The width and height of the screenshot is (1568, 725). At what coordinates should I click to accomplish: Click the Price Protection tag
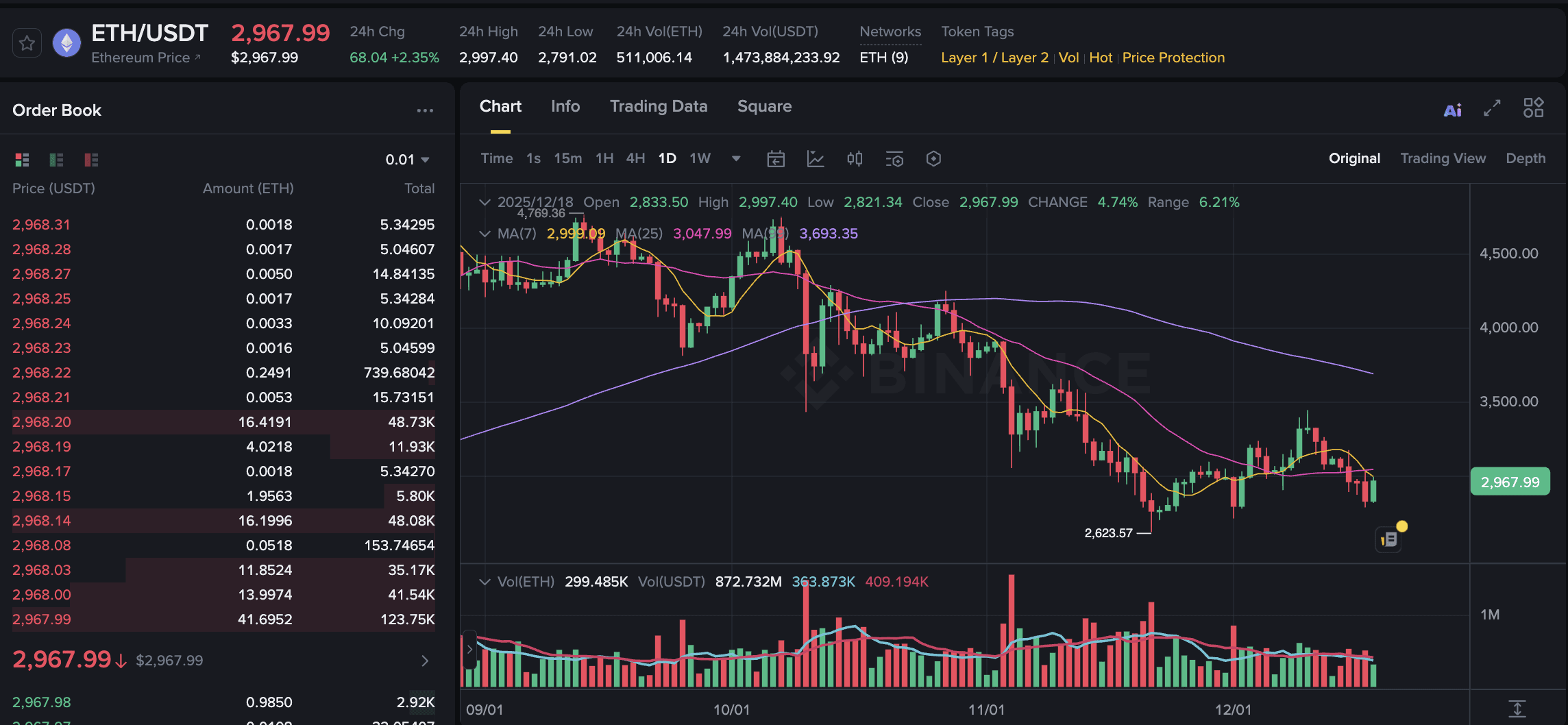pos(1173,58)
